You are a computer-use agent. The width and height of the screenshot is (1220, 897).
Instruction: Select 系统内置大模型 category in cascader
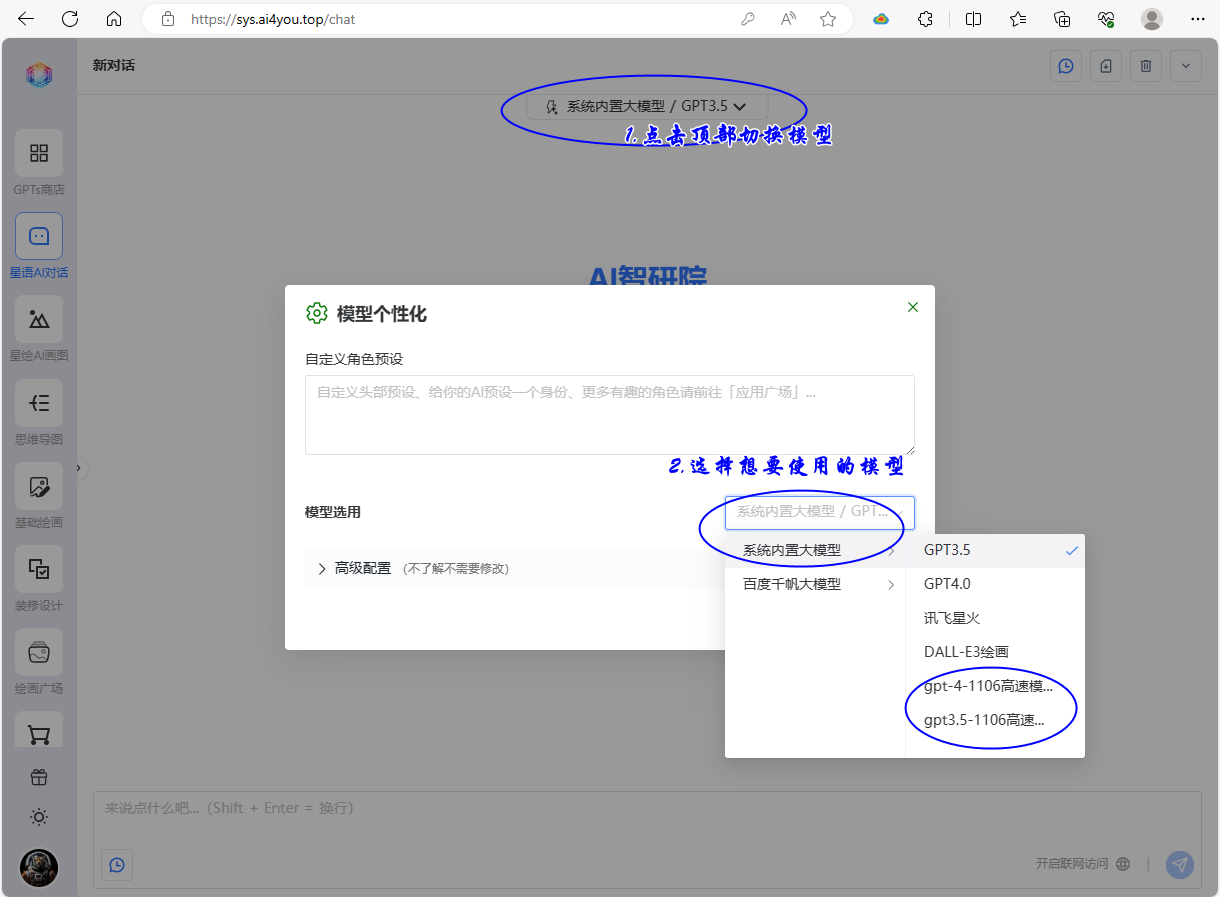[x=815, y=550]
